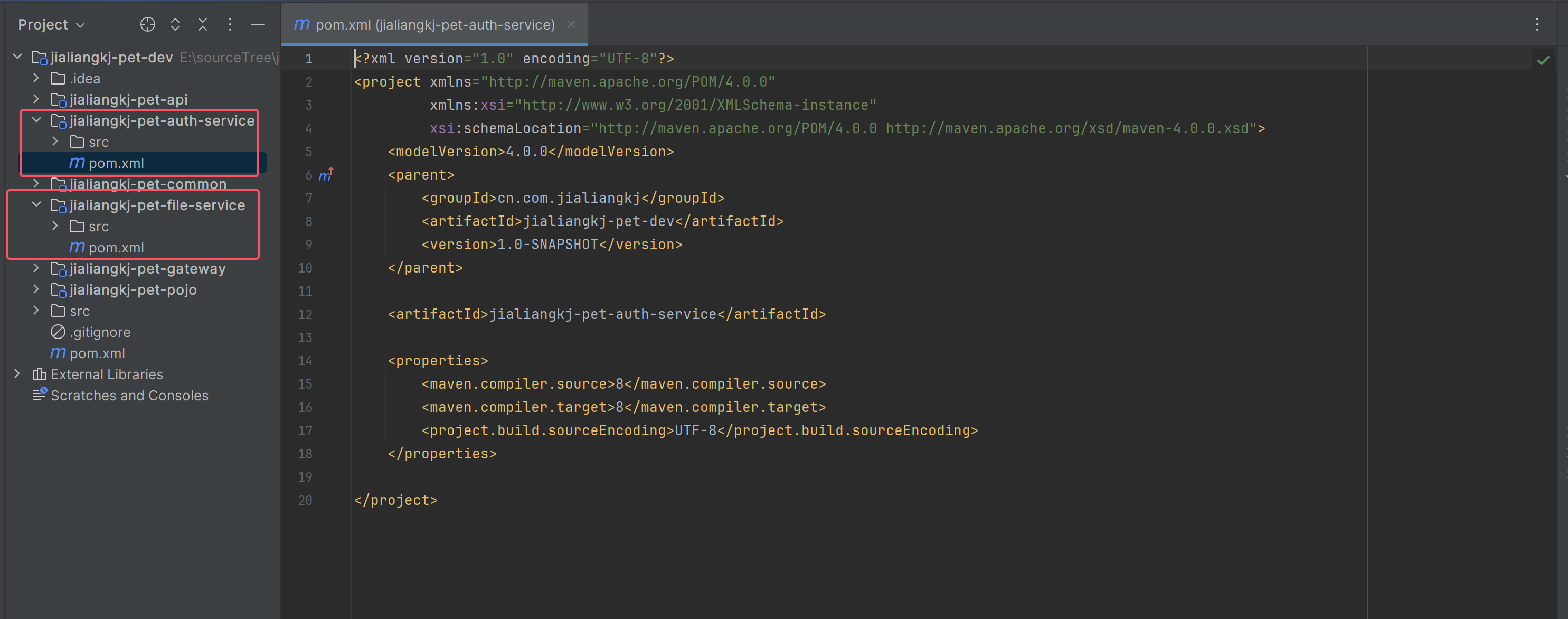Click the .gitignore file icon
1568x619 pixels.
pyautogui.click(x=58, y=332)
